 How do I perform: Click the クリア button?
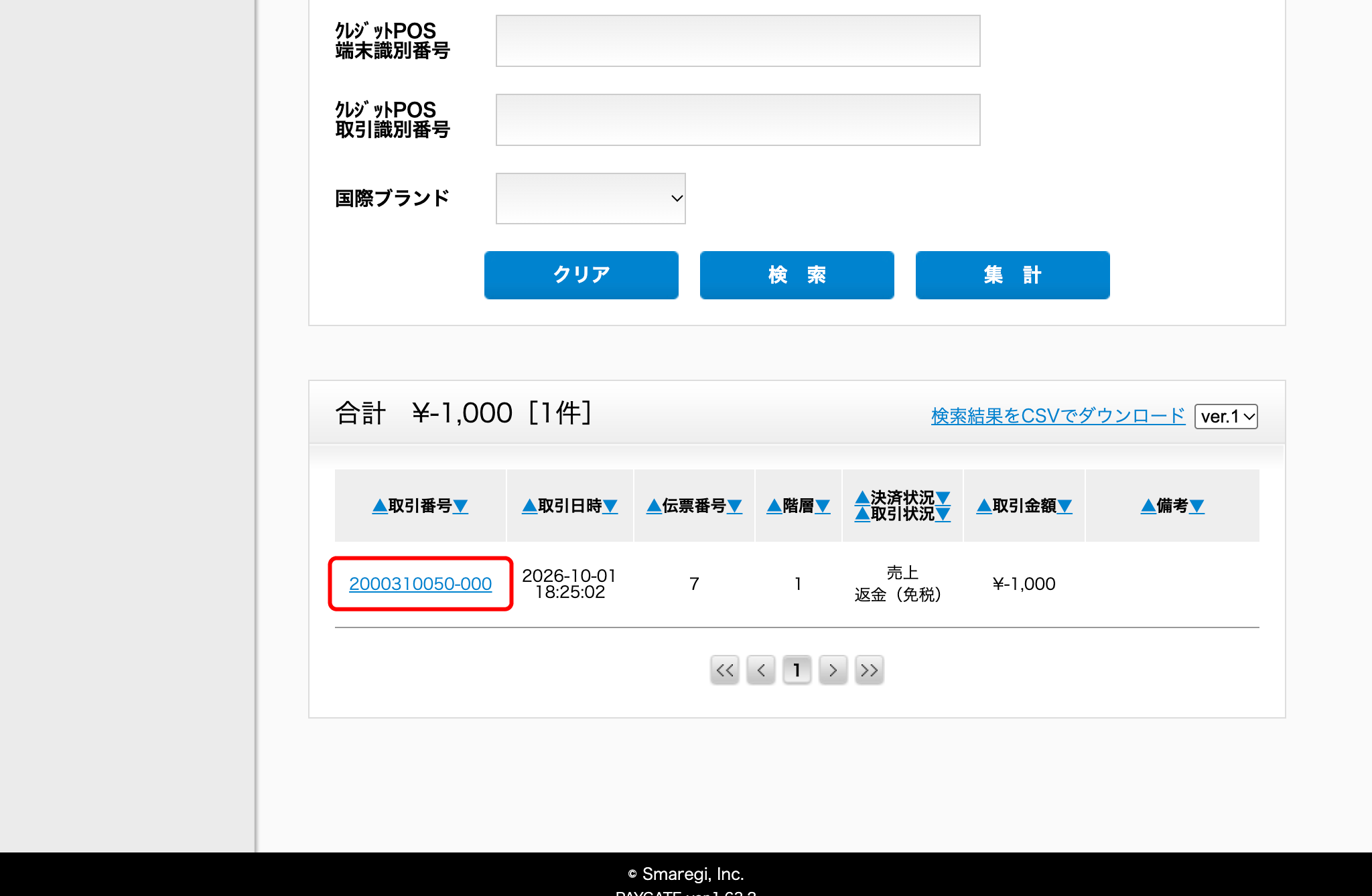[x=581, y=275]
